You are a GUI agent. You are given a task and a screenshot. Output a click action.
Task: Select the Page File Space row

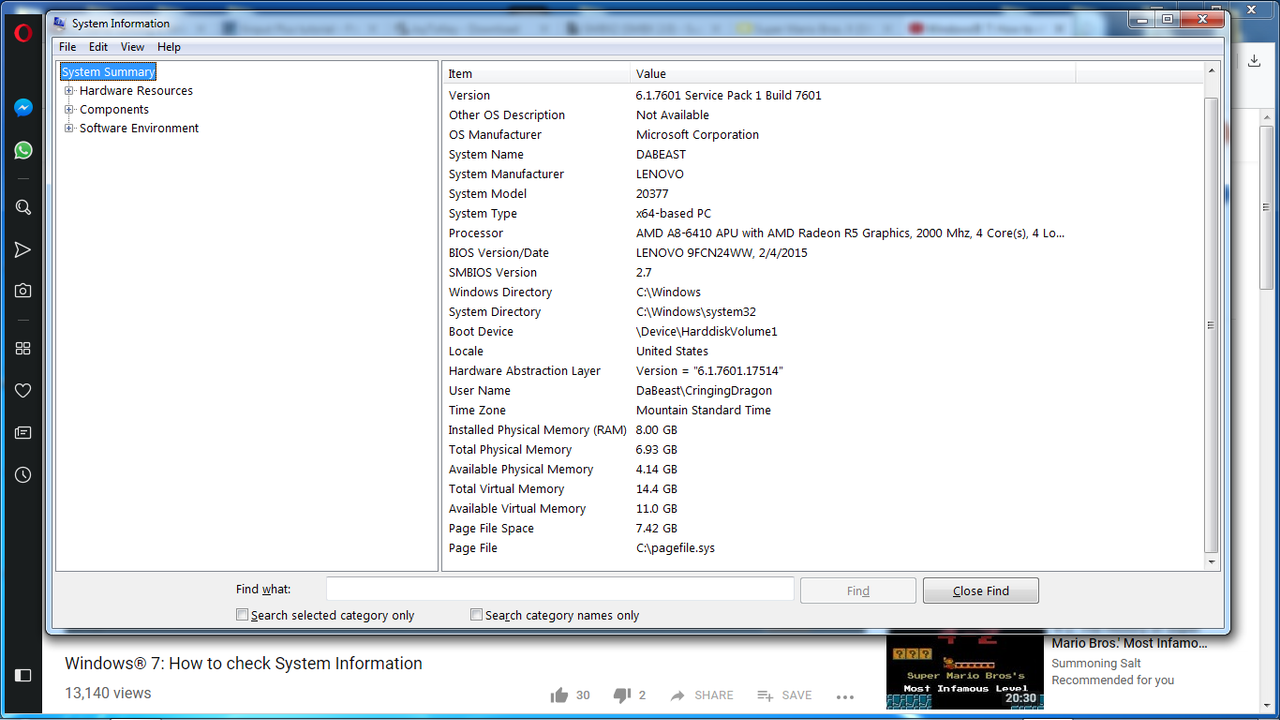click(x=823, y=528)
